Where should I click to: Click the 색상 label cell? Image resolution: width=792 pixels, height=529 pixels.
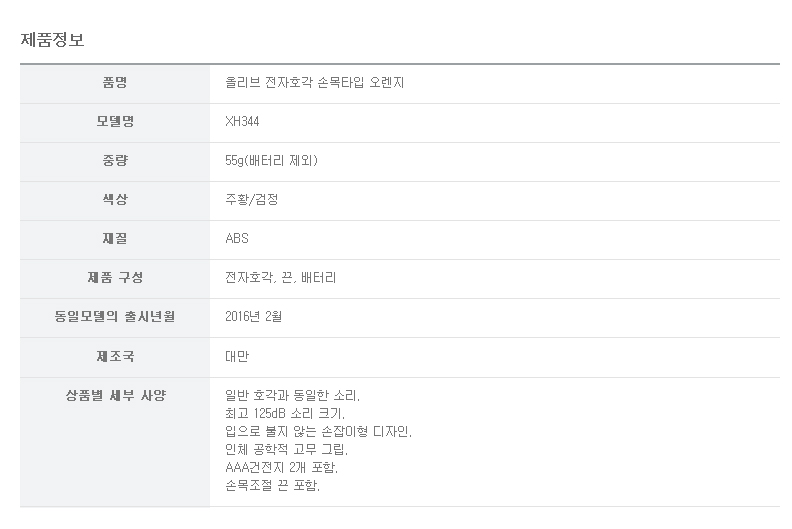point(115,199)
